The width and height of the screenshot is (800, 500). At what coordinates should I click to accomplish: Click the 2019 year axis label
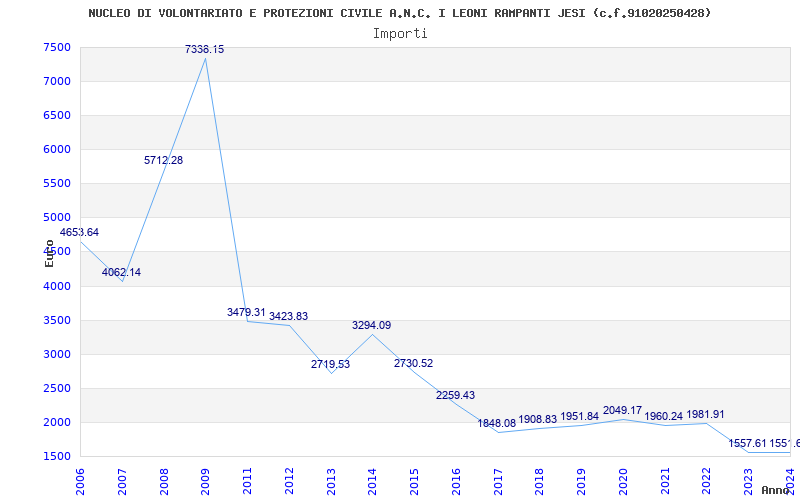pyautogui.click(x=582, y=482)
